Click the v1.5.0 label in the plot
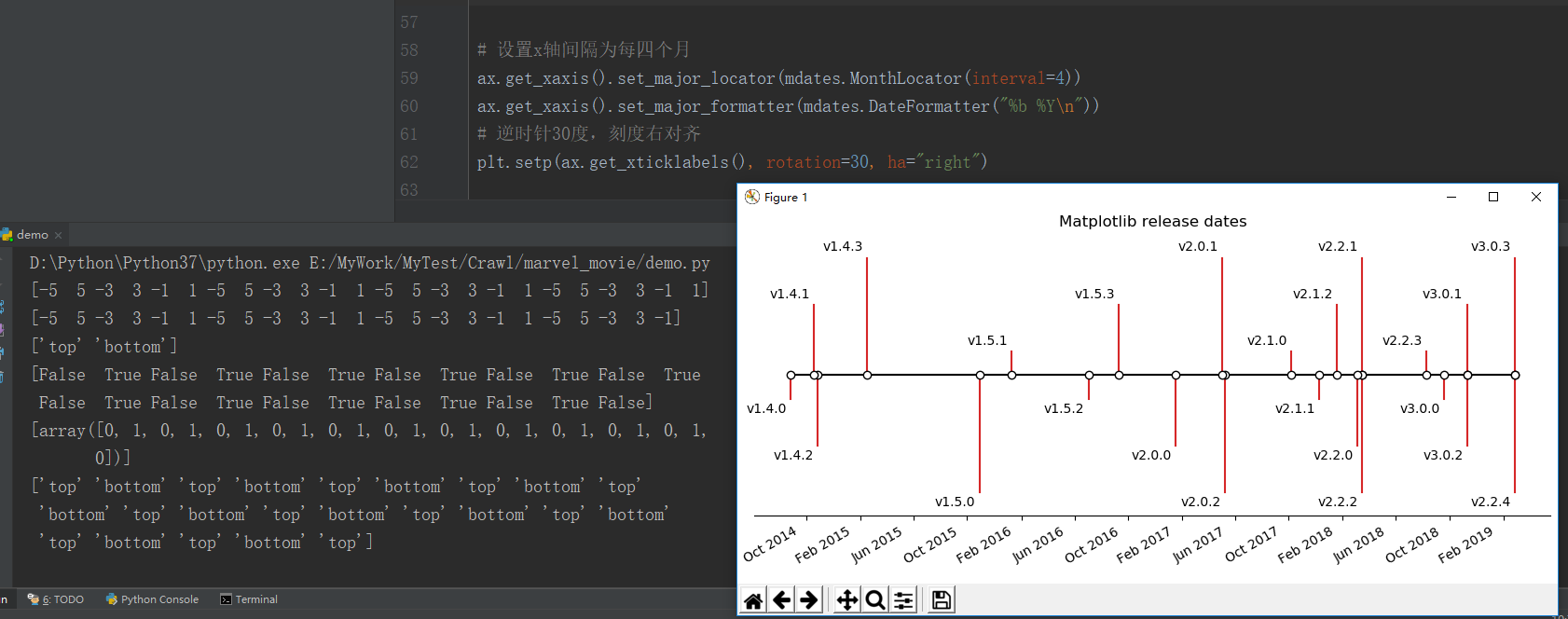Viewport: 1568px width, 619px height. pyautogui.click(x=955, y=502)
